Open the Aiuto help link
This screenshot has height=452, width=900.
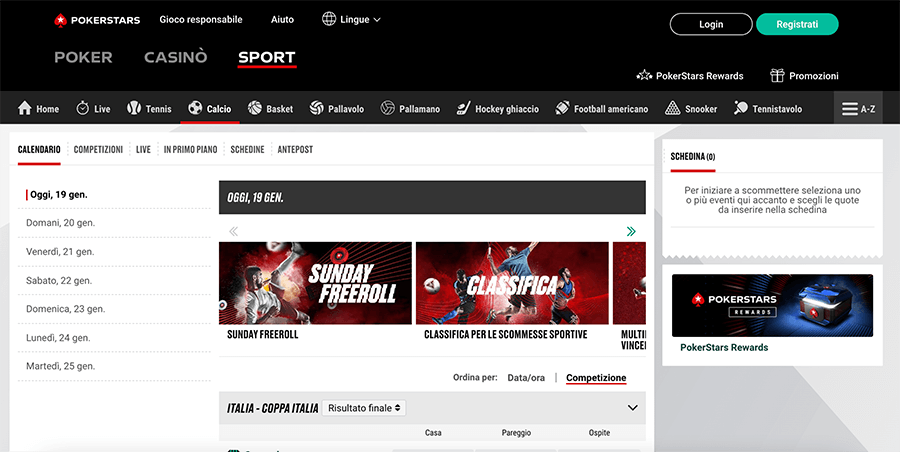(x=282, y=20)
